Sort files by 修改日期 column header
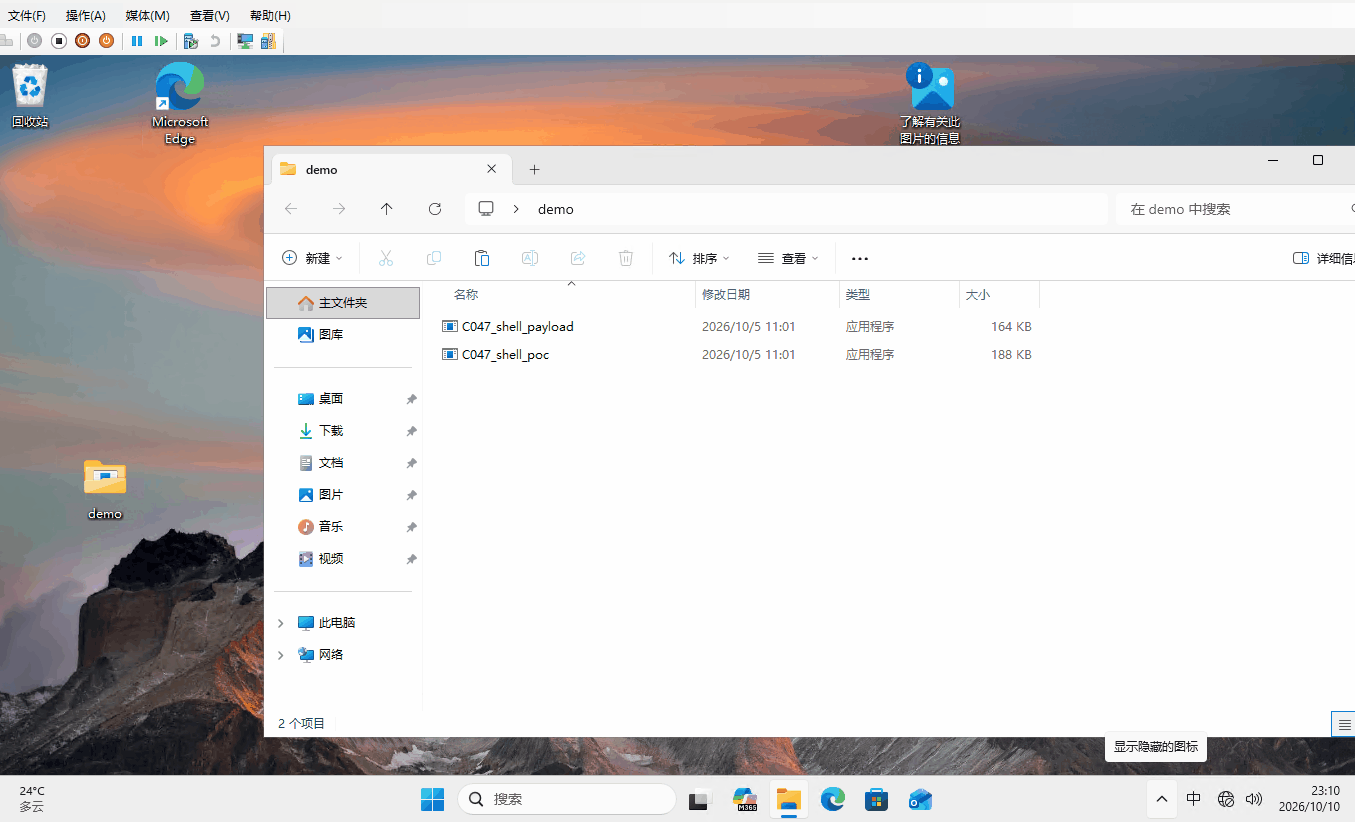The image size is (1355, 822). pos(767,295)
